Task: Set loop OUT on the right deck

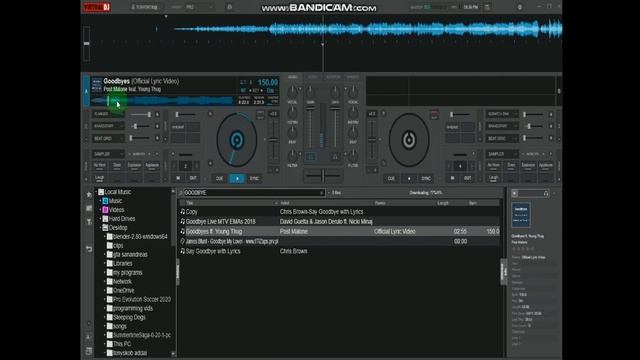Action: click(468, 178)
